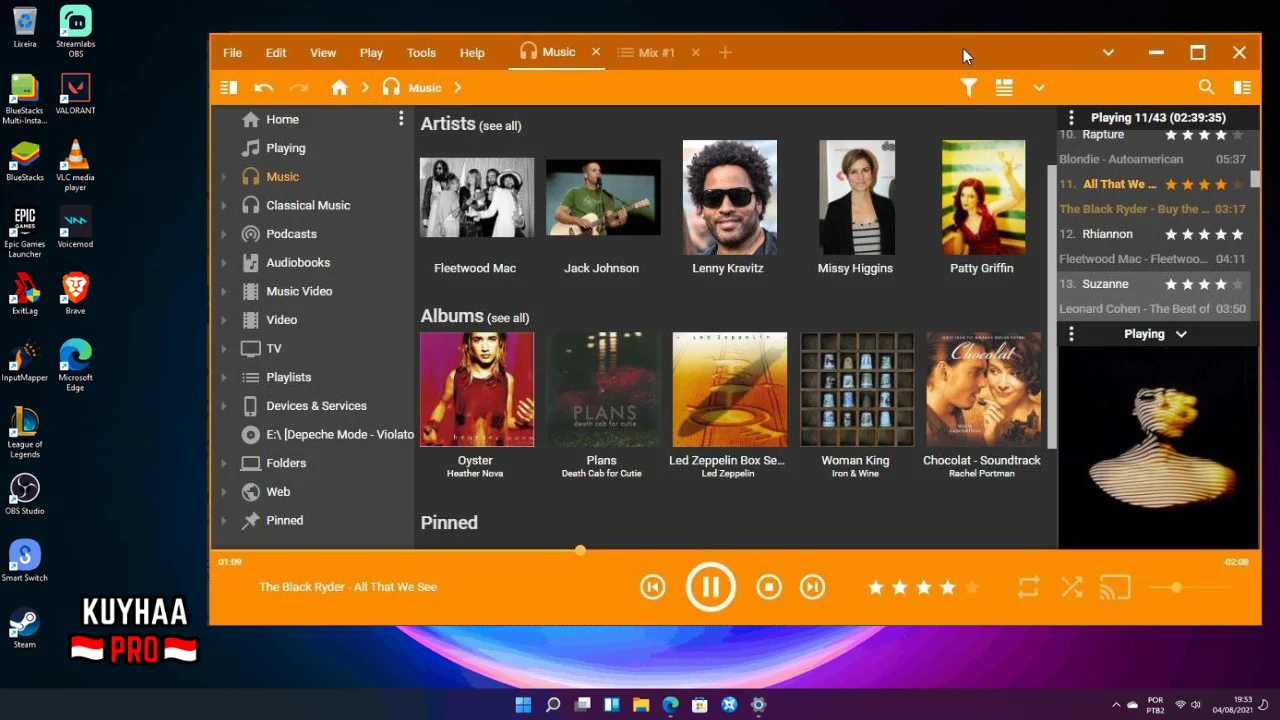Close the Mix #1 tab
1280x720 pixels.
[x=696, y=53]
